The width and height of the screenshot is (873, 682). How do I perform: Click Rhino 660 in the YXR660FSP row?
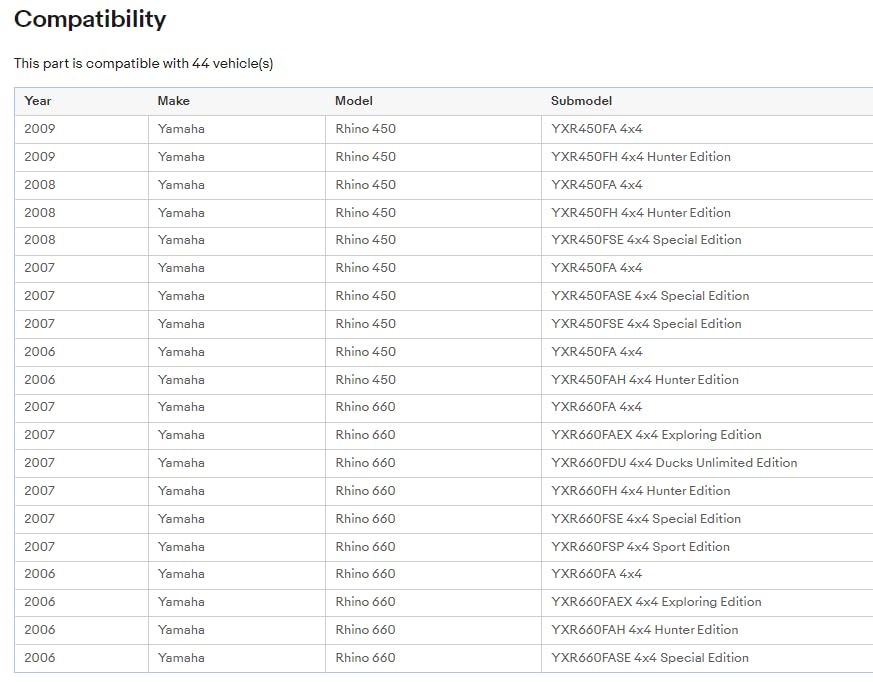tap(365, 546)
